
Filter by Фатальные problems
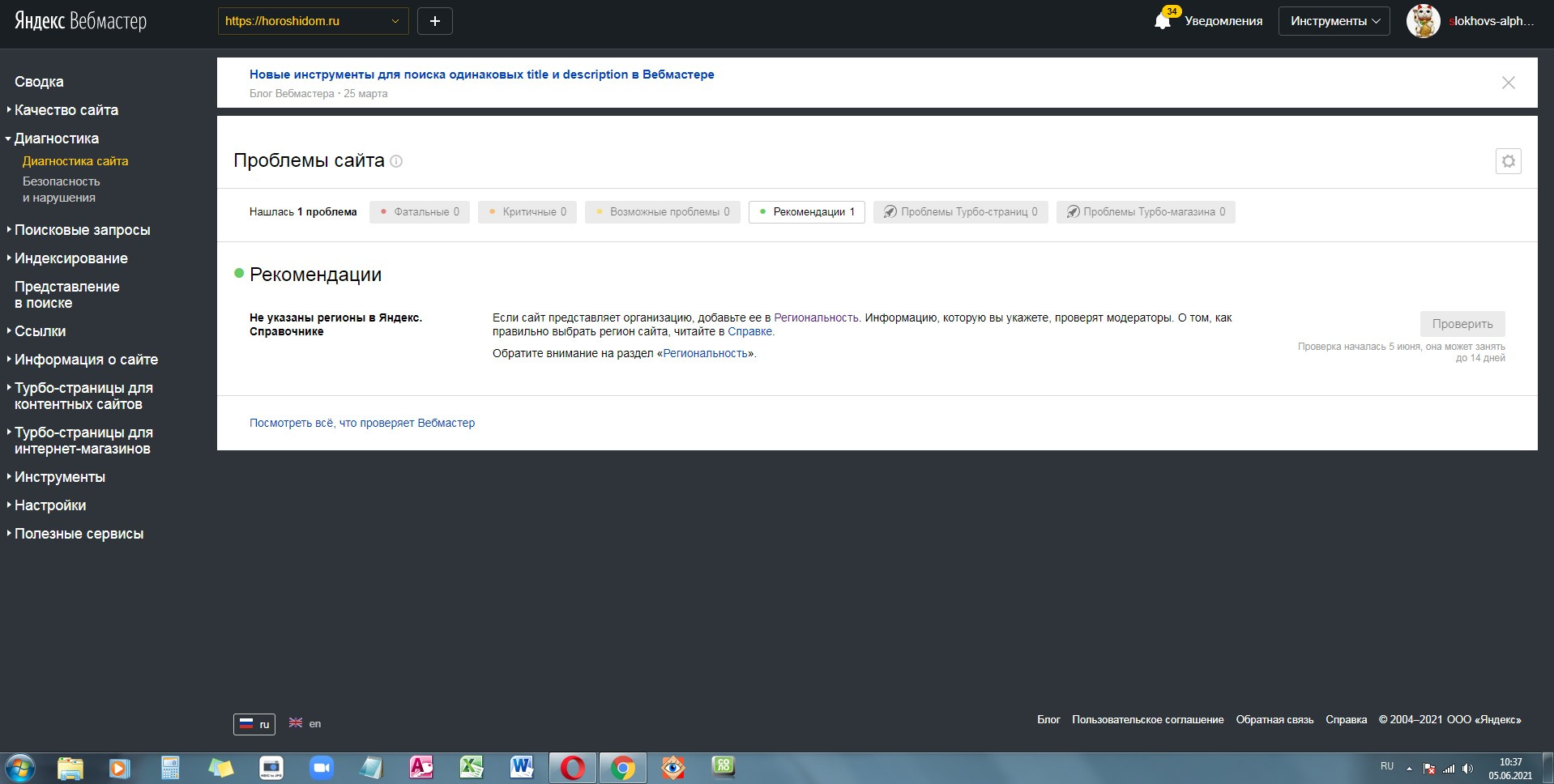420,212
